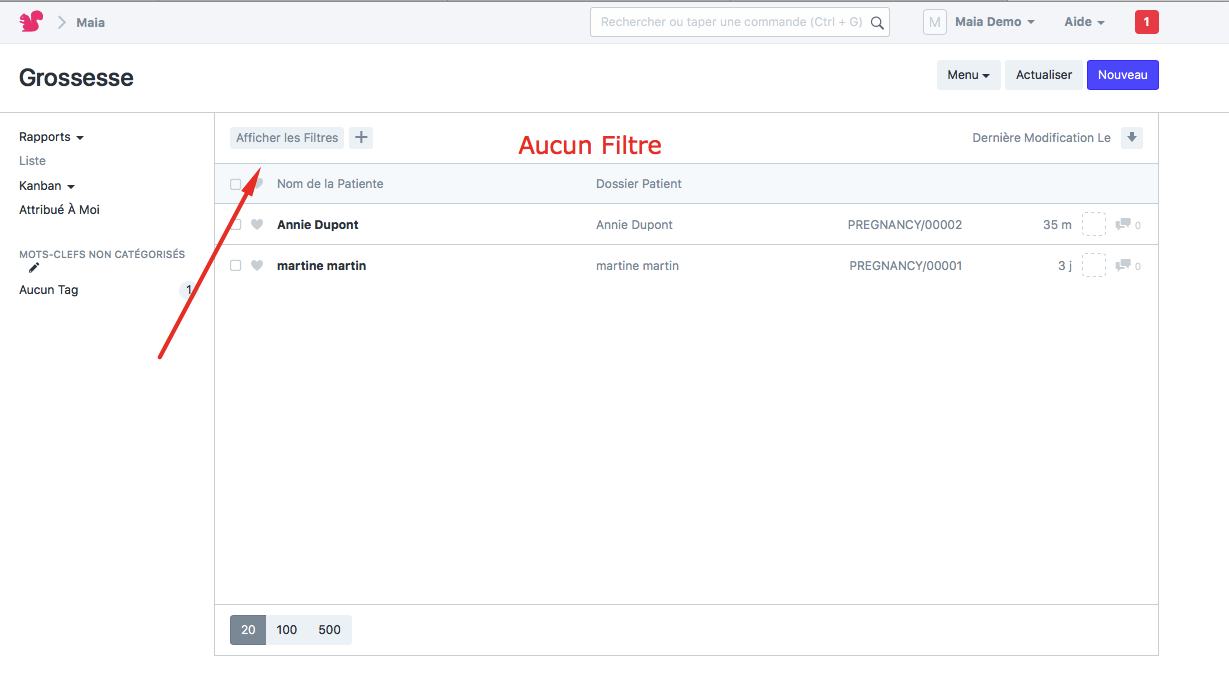
Task: Open the Maia Demo user menu
Action: click(994, 22)
